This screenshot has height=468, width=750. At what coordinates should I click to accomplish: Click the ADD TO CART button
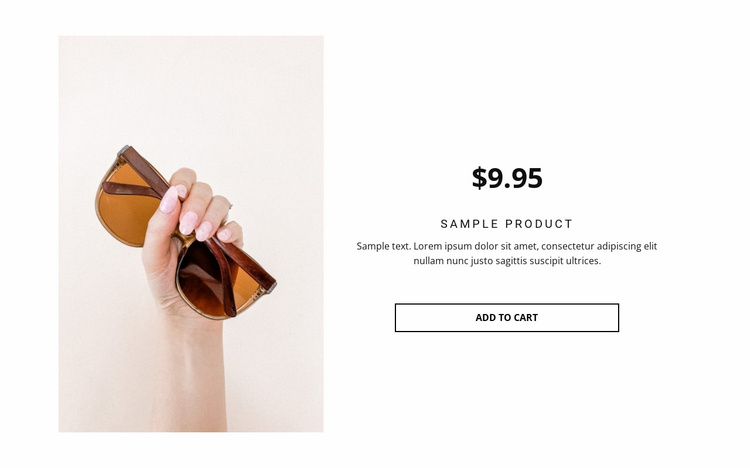tap(507, 318)
